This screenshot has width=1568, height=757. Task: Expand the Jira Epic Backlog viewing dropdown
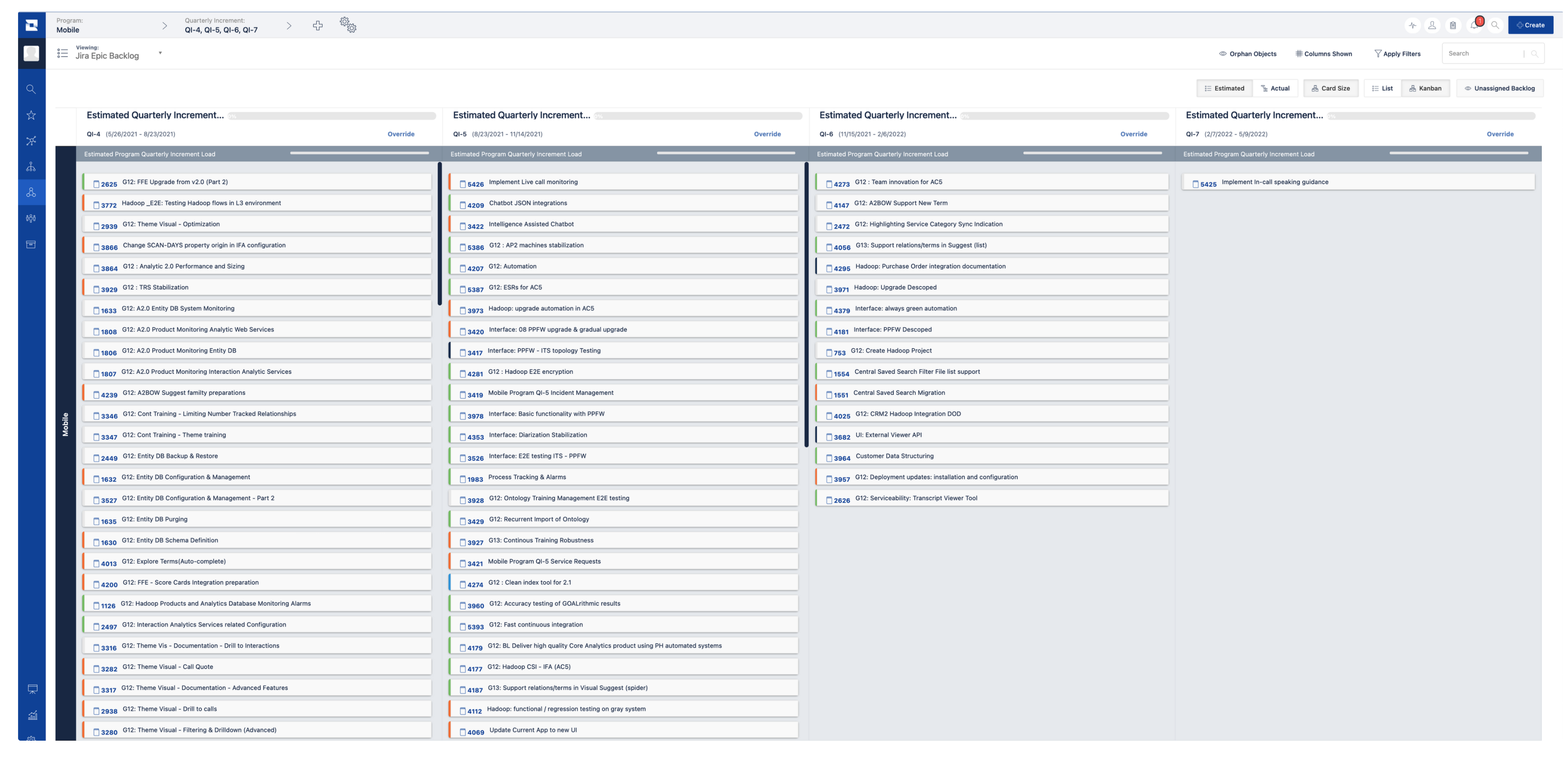[160, 53]
